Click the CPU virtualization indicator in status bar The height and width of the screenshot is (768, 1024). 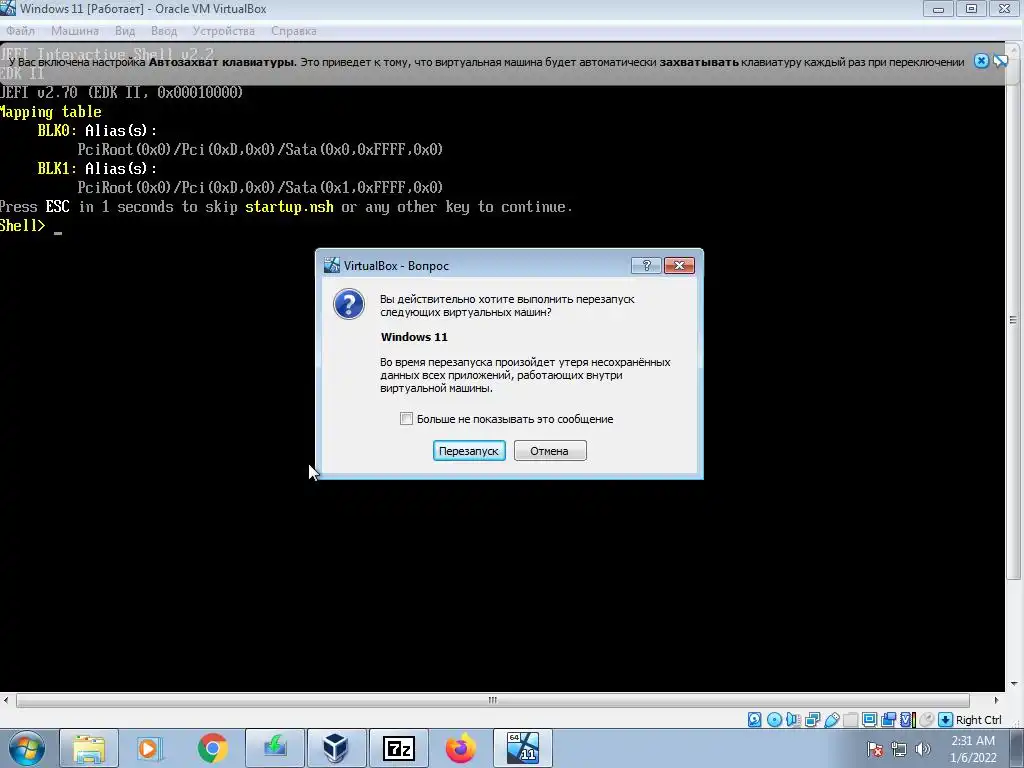908,720
